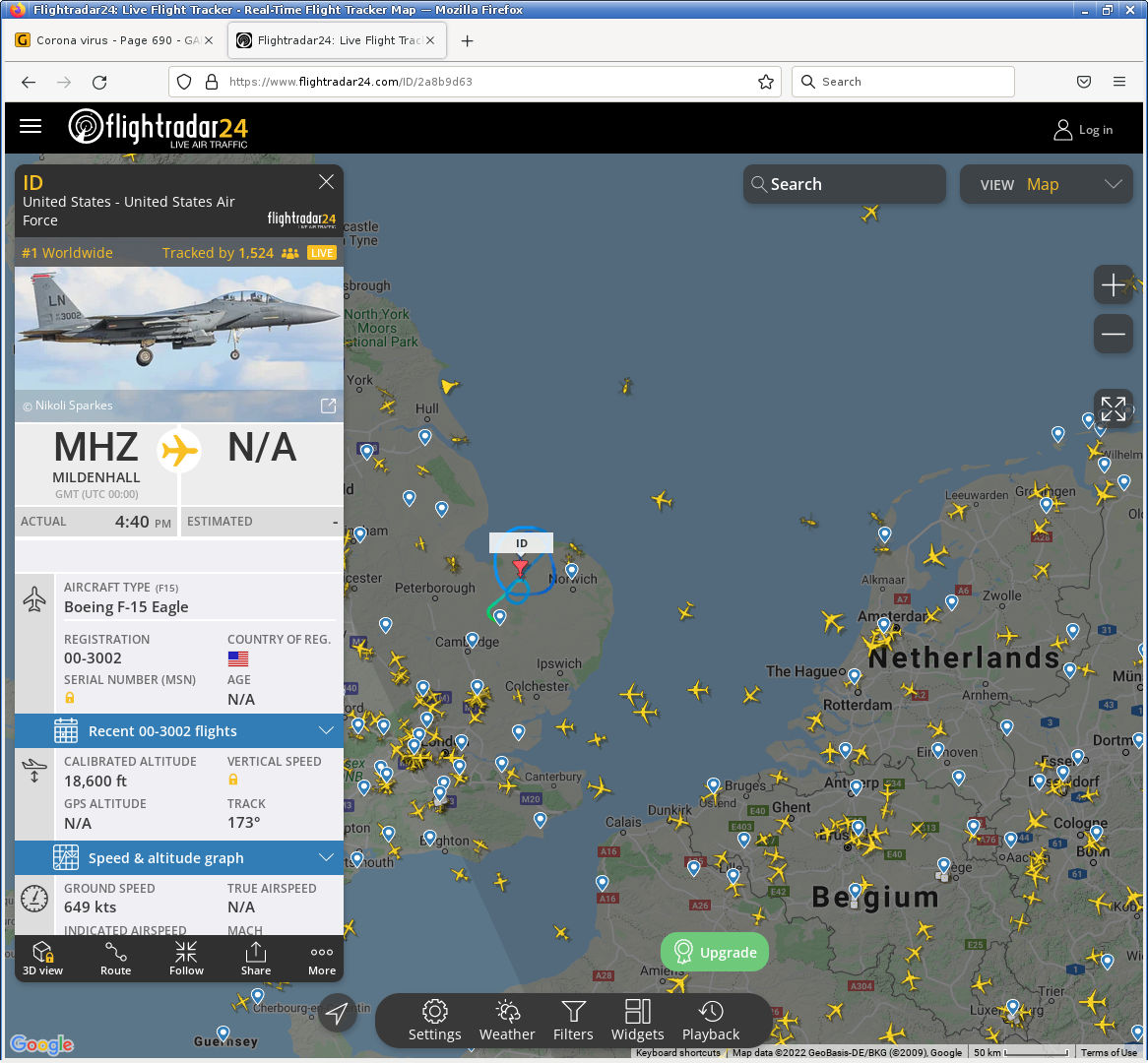This screenshot has height=1063, width=1148.
Task: Open the Widgets panel
Action: point(637,1020)
